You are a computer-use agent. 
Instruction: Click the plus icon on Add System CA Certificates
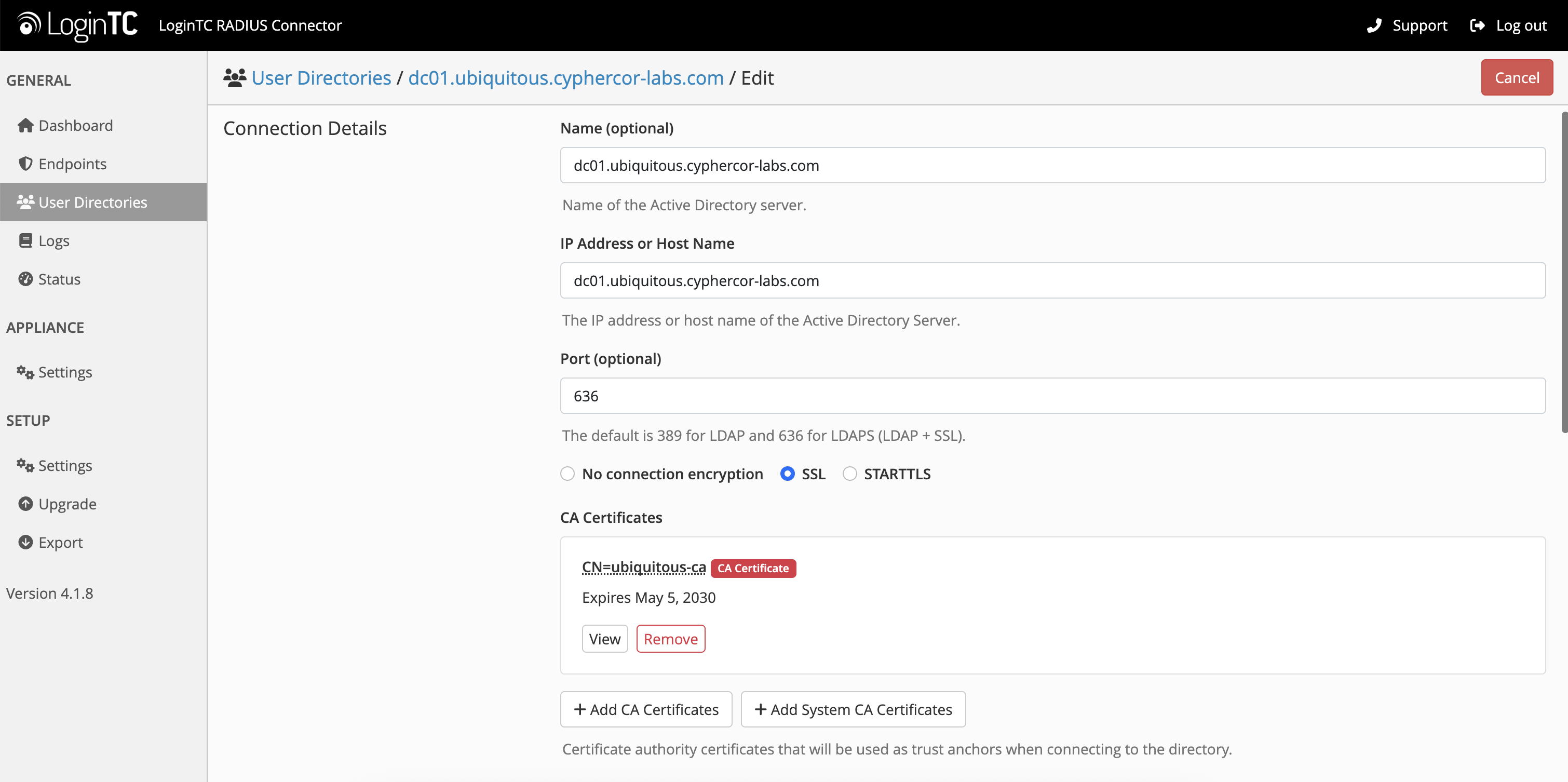click(x=760, y=709)
